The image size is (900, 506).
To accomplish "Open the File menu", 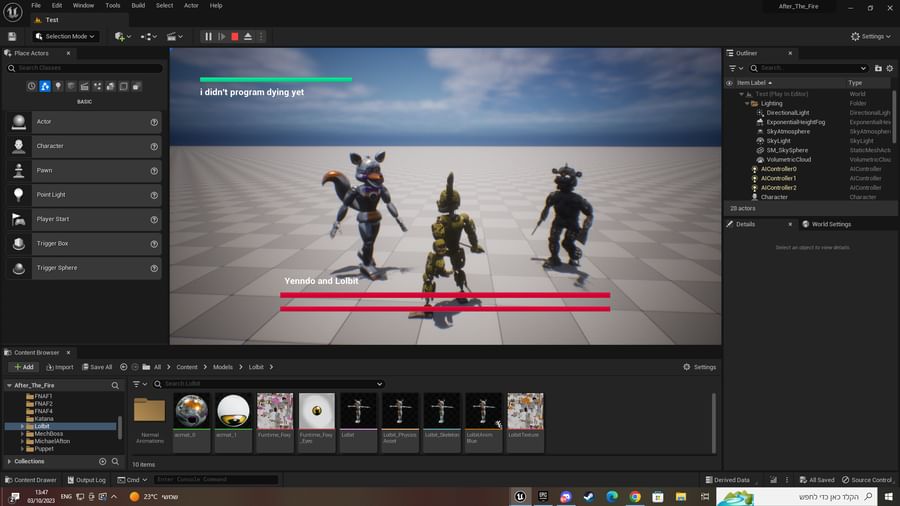I will 36,5.
